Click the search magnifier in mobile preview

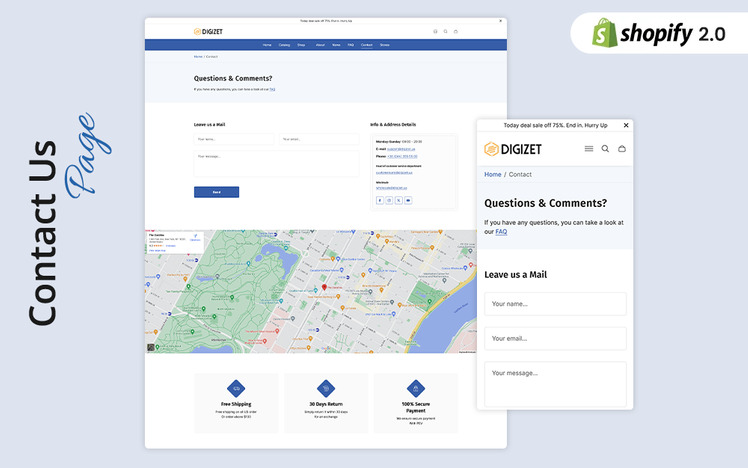pyautogui.click(x=605, y=149)
